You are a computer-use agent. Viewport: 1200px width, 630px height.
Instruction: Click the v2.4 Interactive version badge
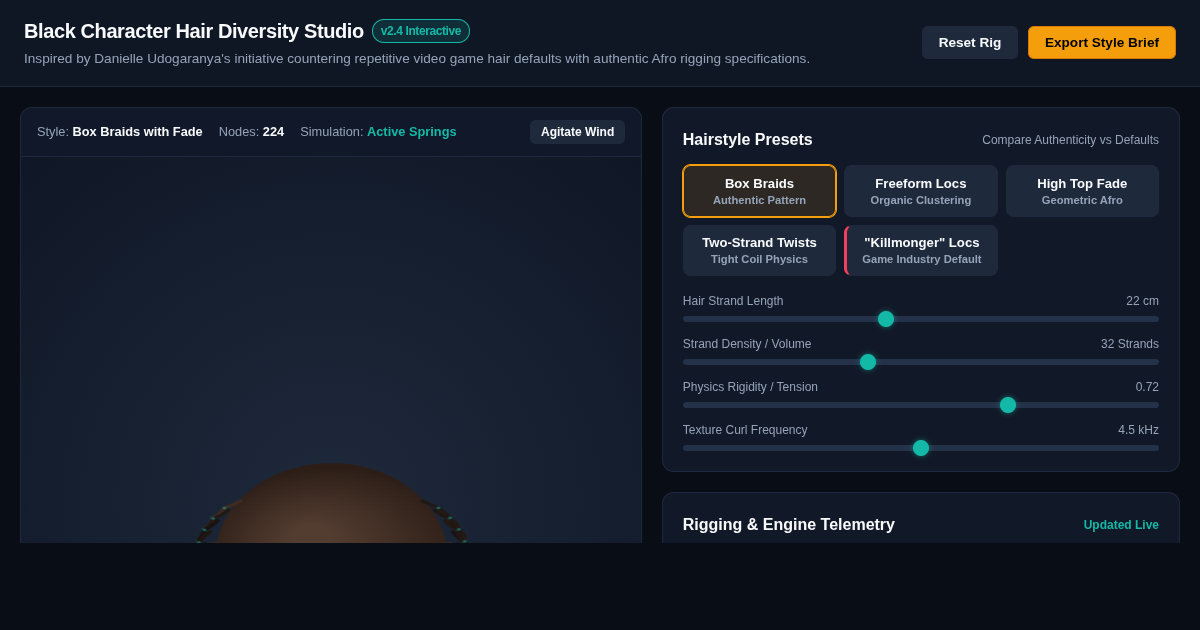pyautogui.click(x=421, y=31)
